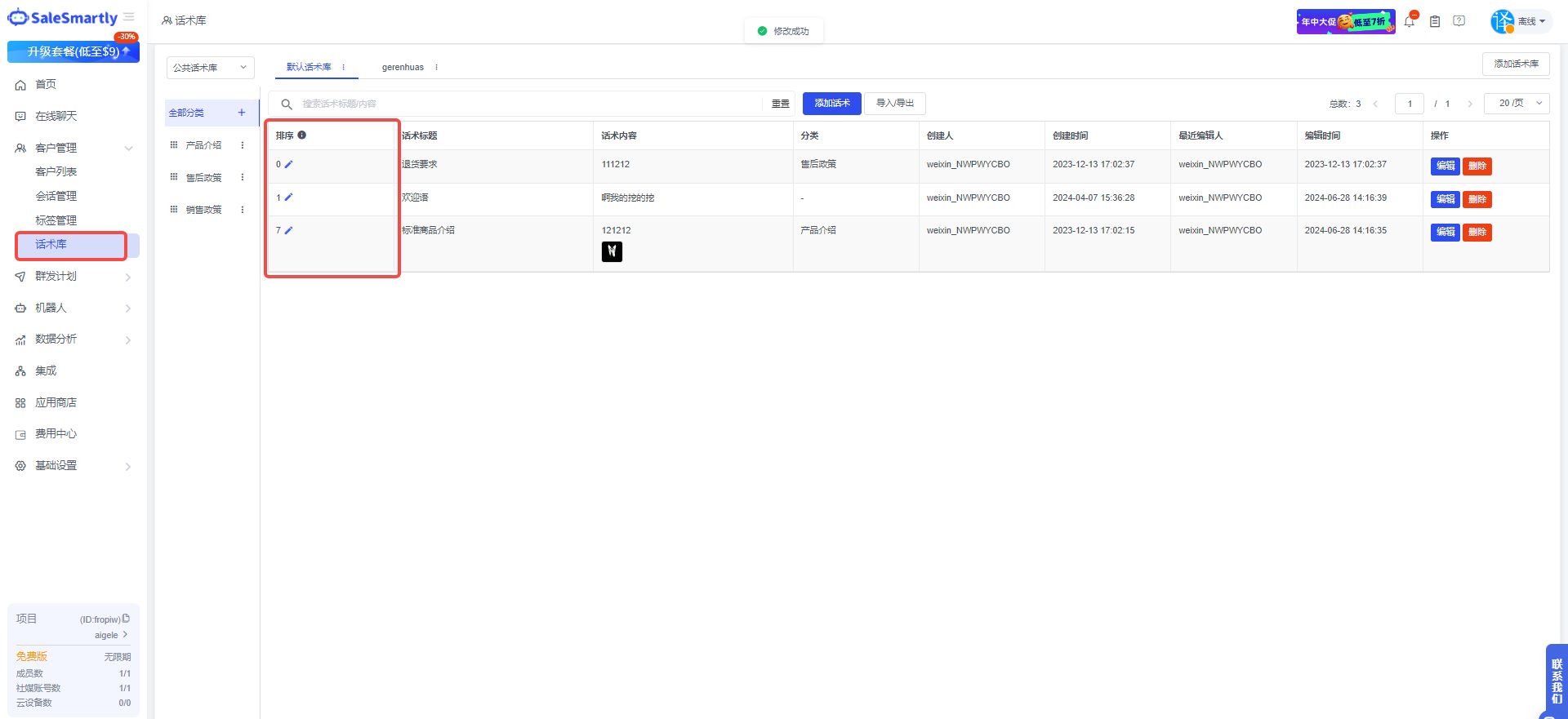Screen dimensions: 1568x719
Task: Delete the 退货要求 script row
Action: click(x=1477, y=166)
